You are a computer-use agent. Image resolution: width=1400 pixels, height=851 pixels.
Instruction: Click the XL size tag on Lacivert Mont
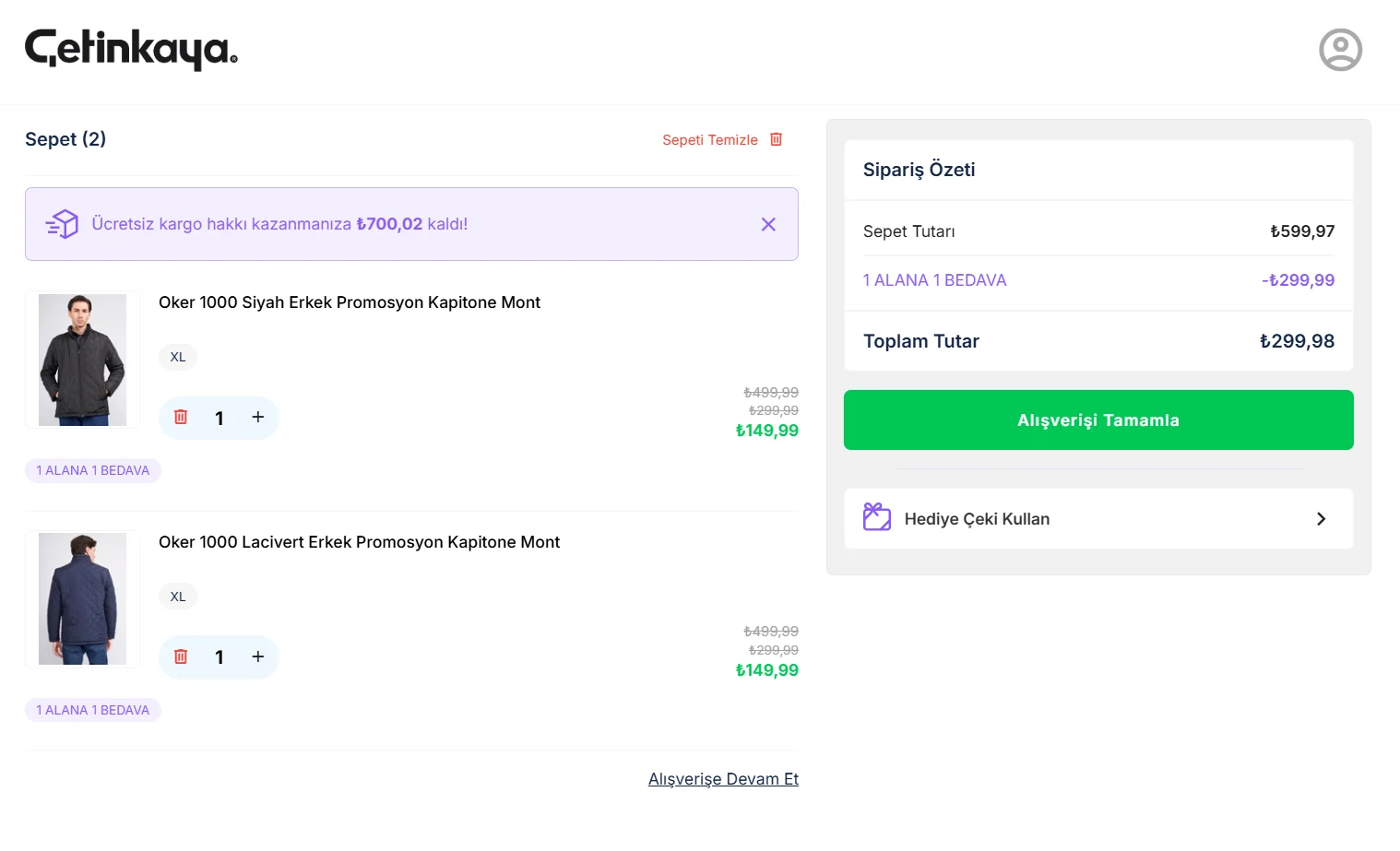pyautogui.click(x=178, y=597)
